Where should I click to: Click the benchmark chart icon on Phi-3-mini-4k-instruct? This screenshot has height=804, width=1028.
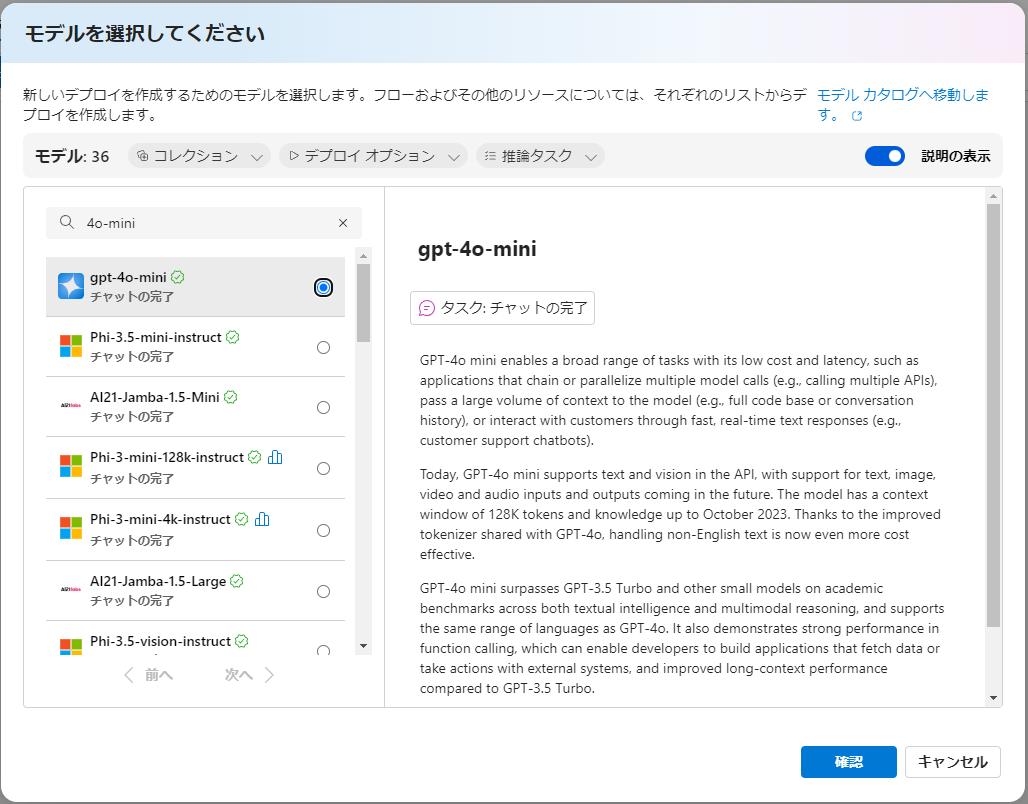pos(262,519)
